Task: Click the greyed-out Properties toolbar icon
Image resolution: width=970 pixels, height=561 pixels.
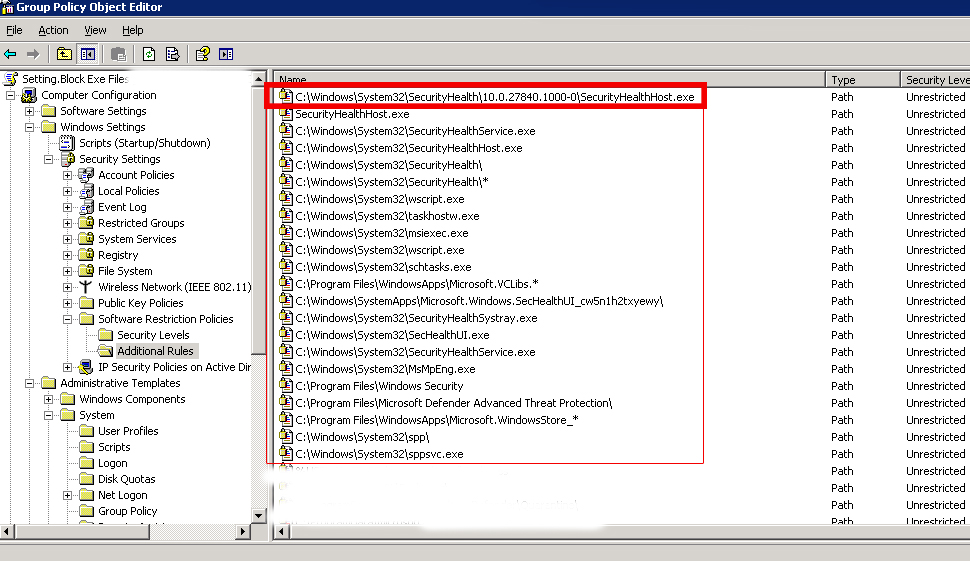Action: 118,54
